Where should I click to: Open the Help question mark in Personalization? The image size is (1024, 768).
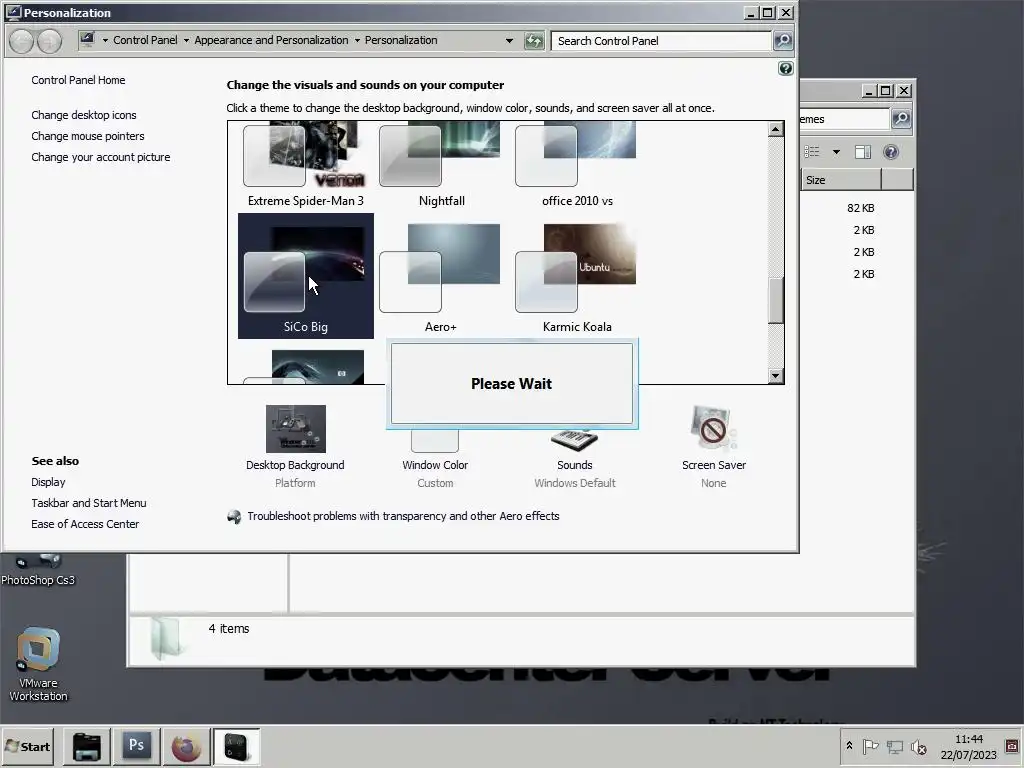click(x=786, y=68)
